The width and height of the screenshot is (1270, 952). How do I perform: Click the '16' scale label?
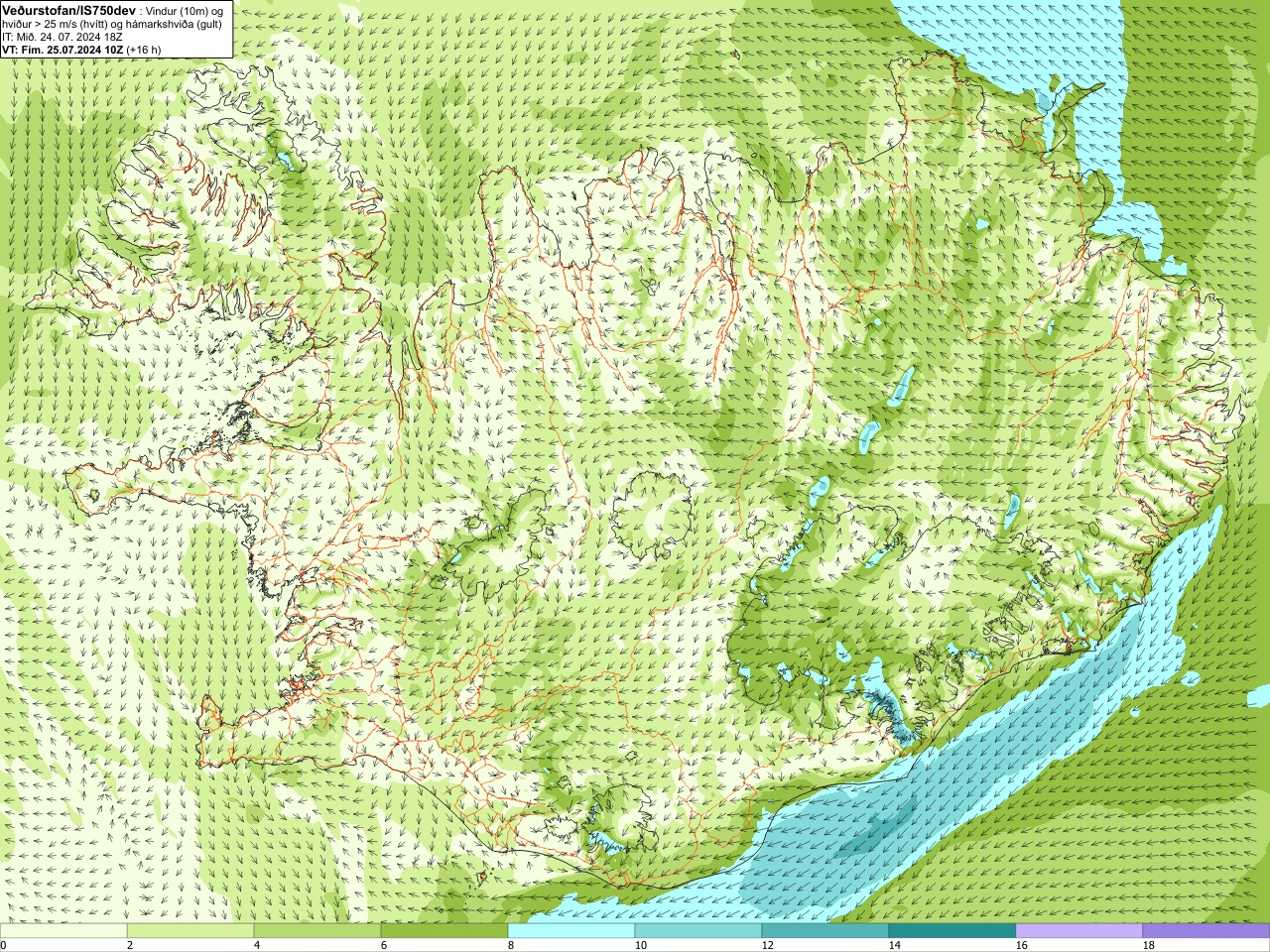point(1021,946)
